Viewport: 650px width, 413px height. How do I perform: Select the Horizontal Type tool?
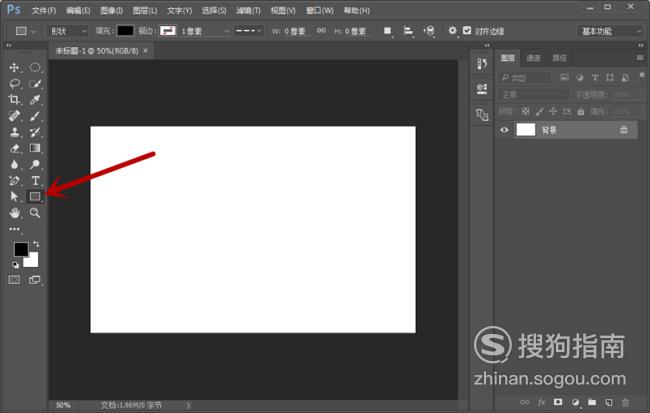click(x=35, y=180)
